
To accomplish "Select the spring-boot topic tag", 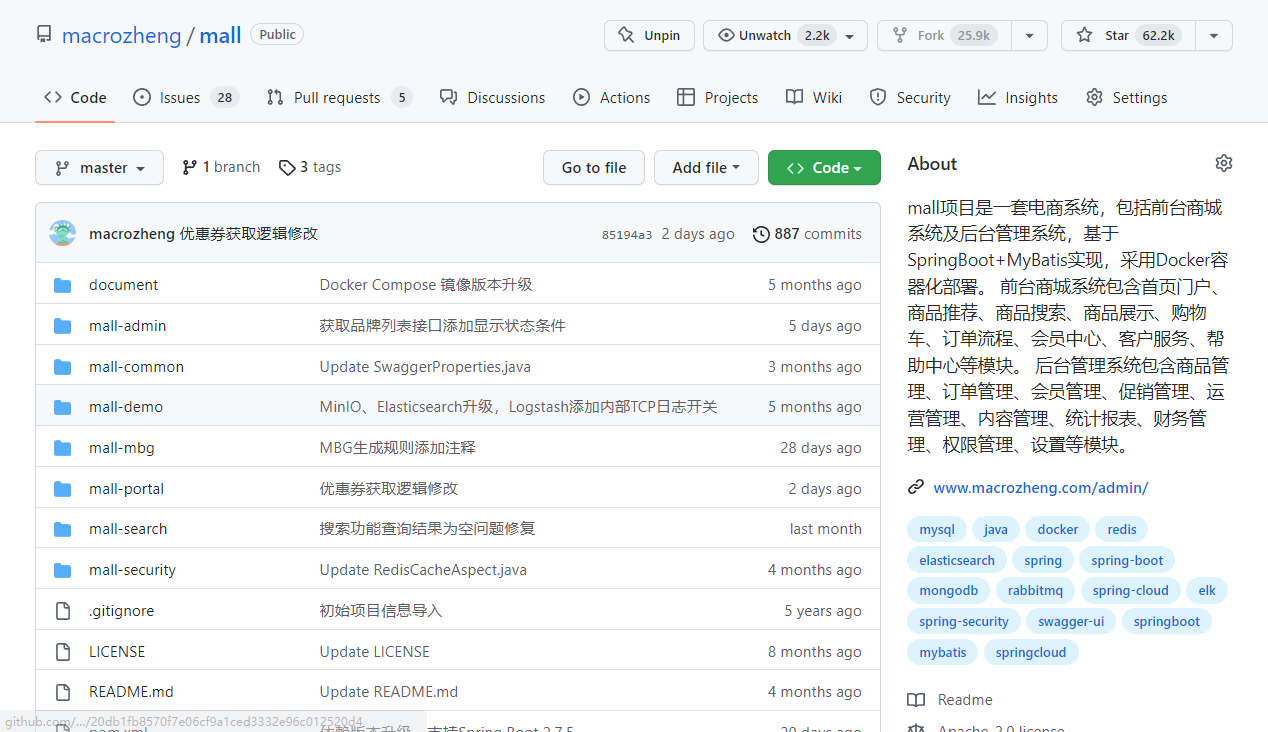I will point(1128,560).
